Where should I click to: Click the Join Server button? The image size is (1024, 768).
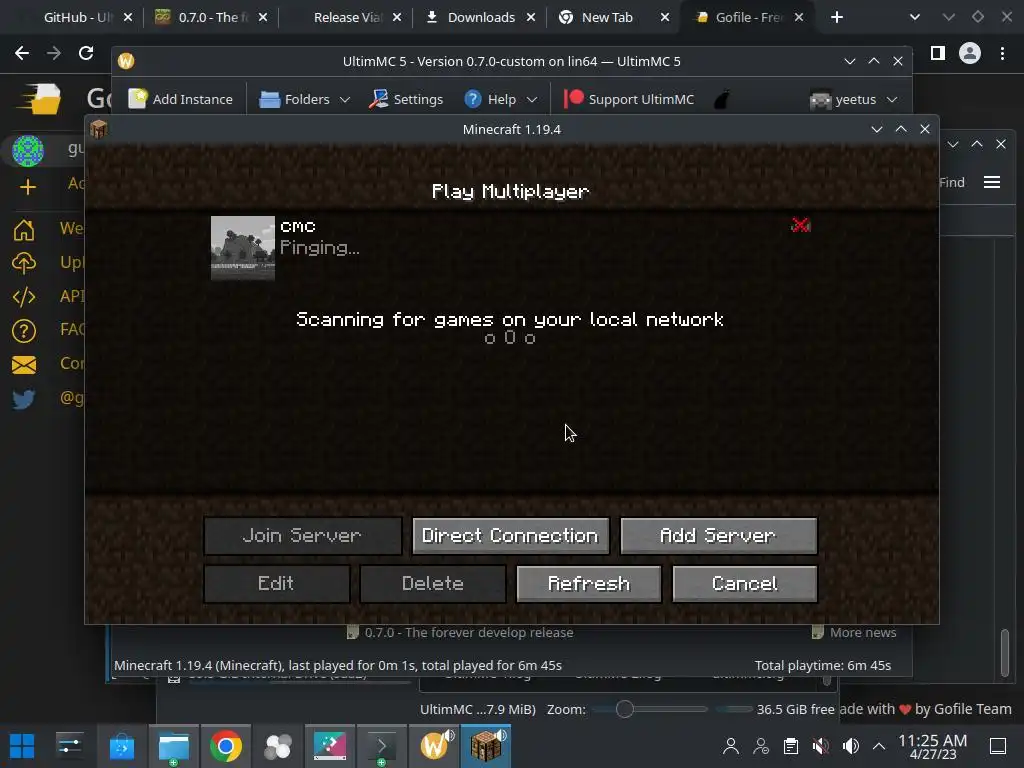click(x=302, y=536)
